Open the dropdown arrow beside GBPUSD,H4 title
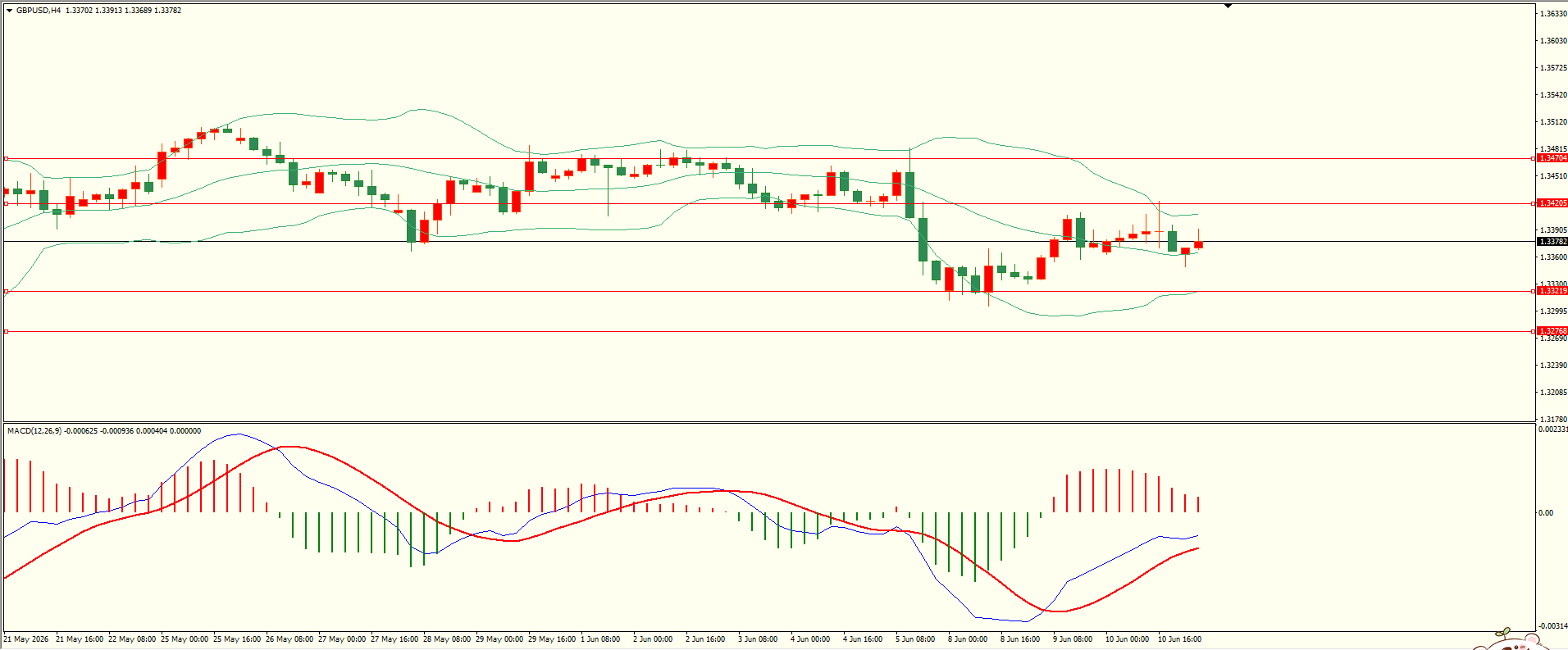The height and width of the screenshot is (650, 1568). (9, 11)
